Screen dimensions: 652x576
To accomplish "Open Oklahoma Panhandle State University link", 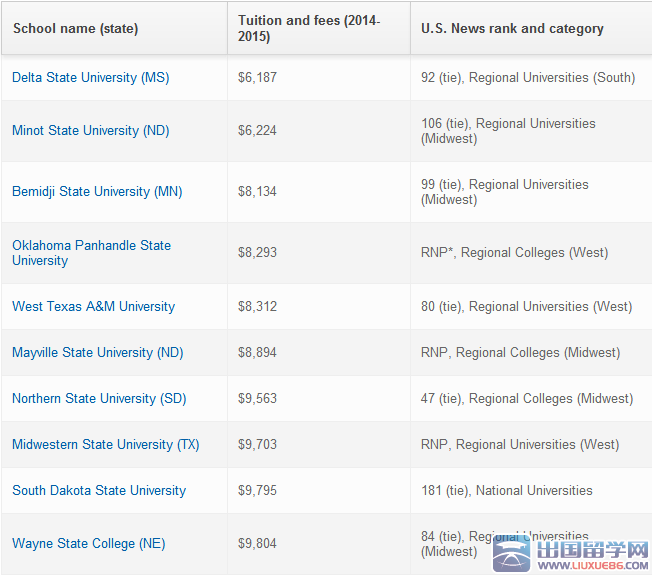I will pos(91,252).
